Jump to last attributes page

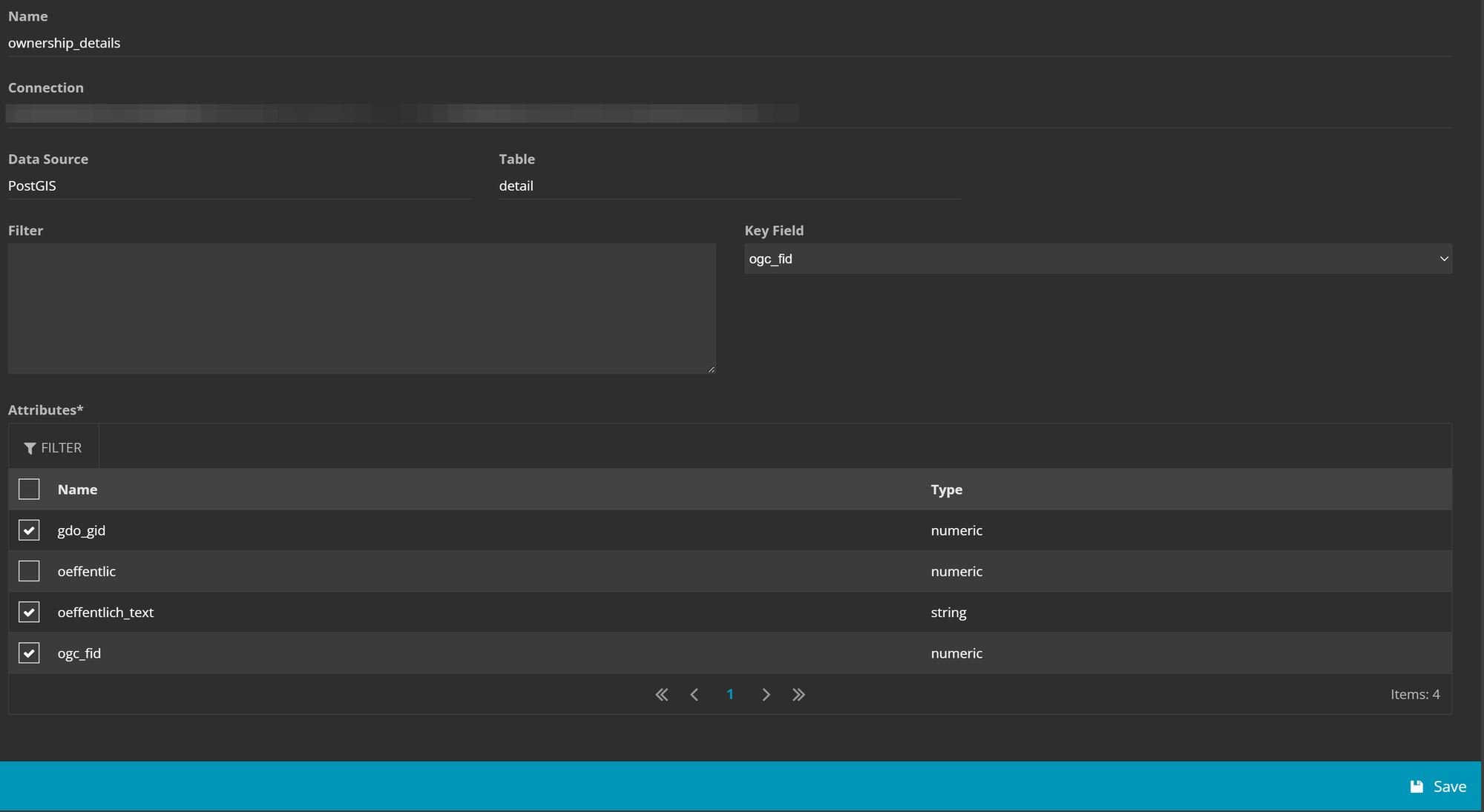[798, 695]
